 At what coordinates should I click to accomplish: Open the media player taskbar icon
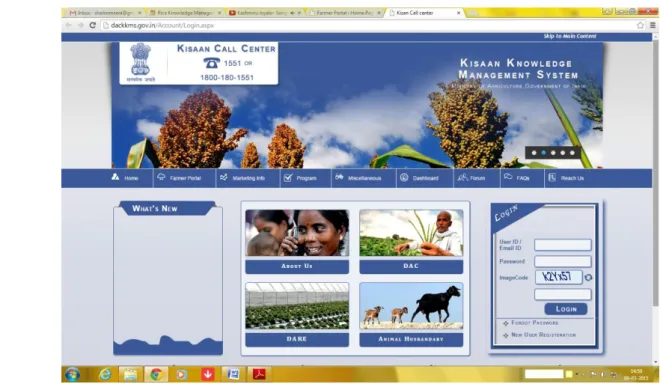coord(182,374)
